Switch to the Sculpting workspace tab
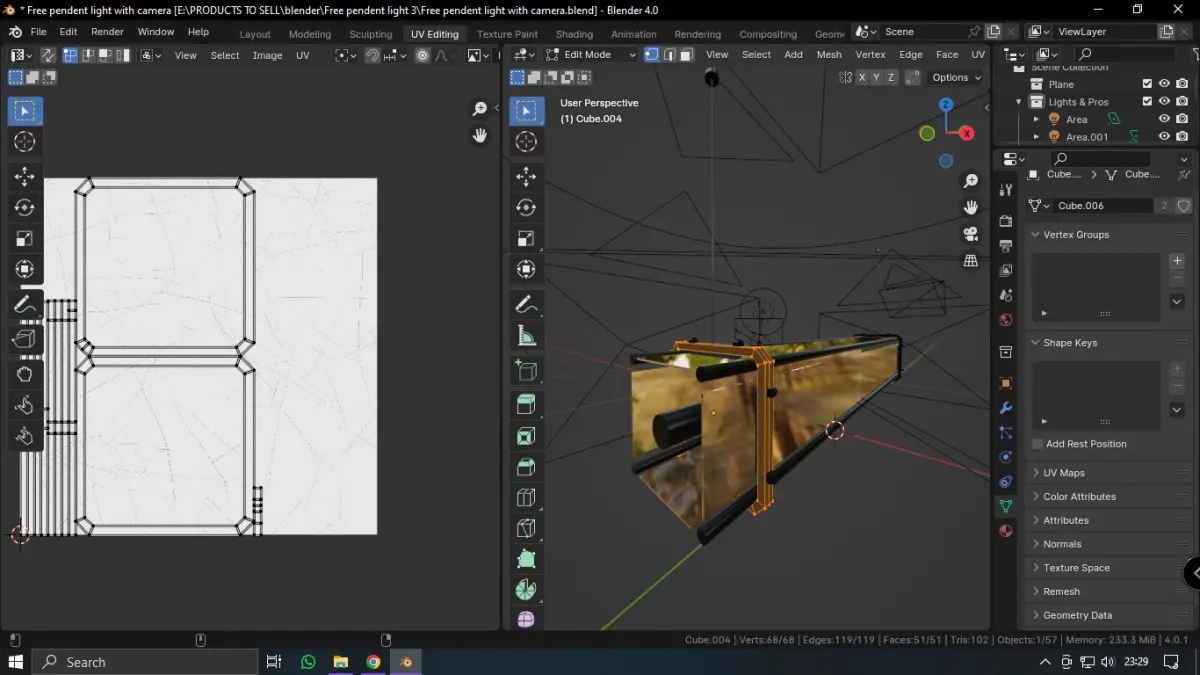 (x=371, y=34)
